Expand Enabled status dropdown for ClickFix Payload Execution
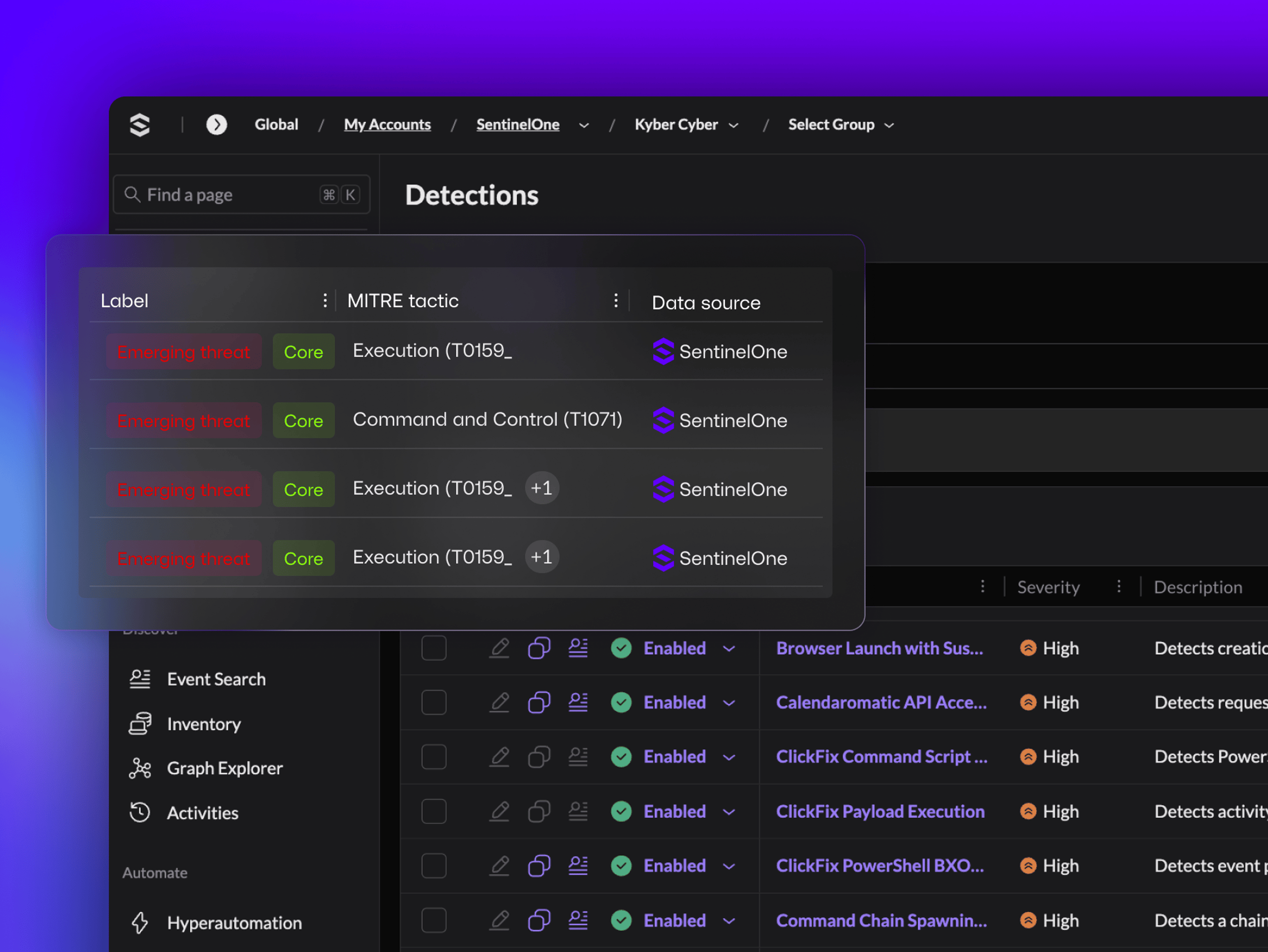The width and height of the screenshot is (1268, 952). coord(729,812)
